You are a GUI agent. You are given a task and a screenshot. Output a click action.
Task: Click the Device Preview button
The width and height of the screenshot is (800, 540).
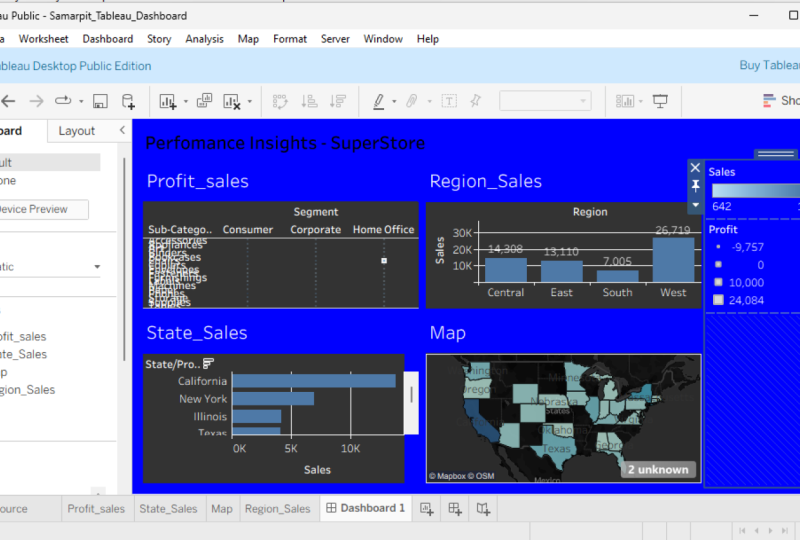(x=42, y=209)
